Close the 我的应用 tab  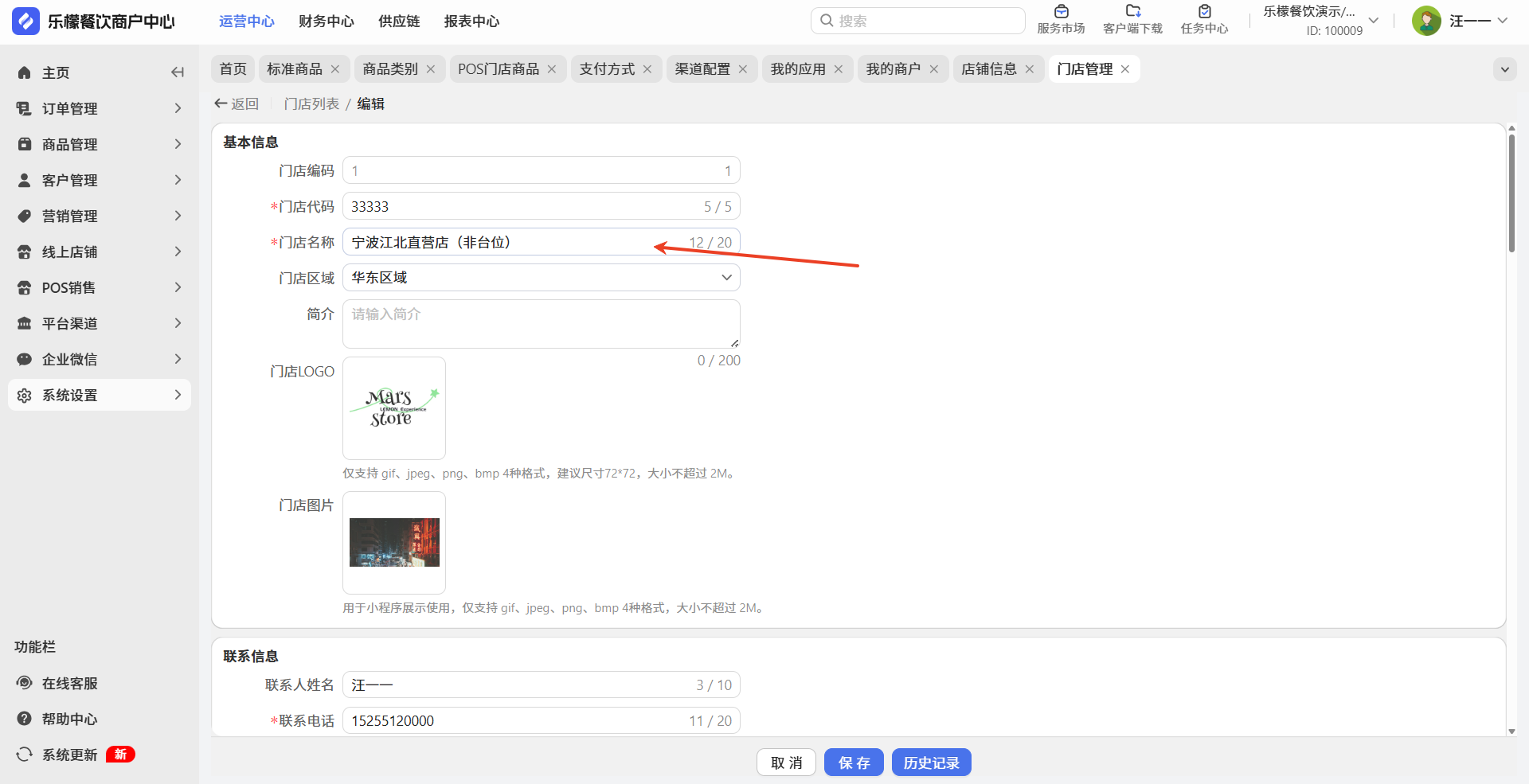(x=839, y=69)
